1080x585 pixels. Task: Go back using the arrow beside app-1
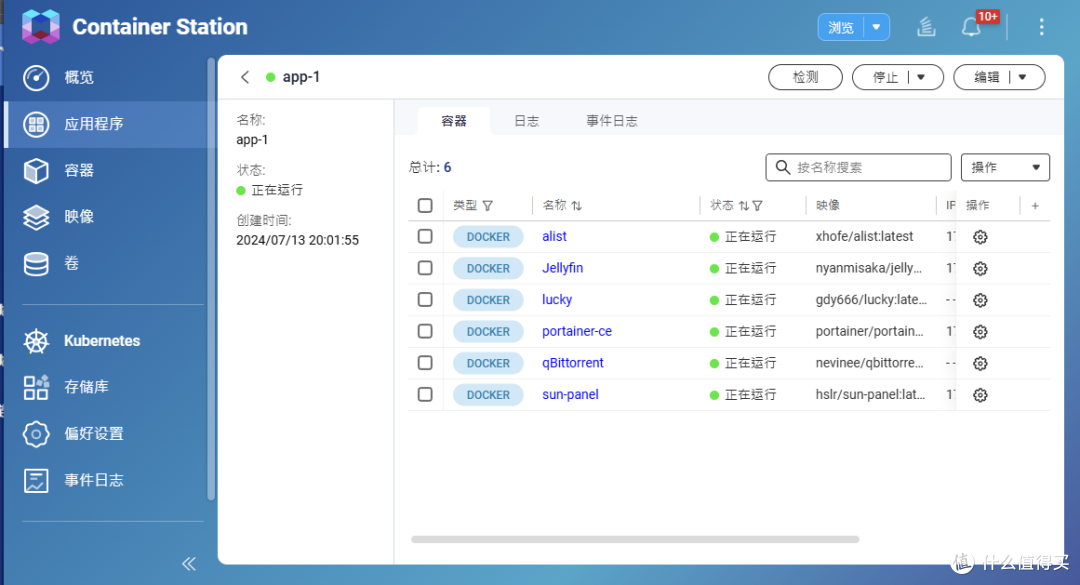click(x=245, y=77)
